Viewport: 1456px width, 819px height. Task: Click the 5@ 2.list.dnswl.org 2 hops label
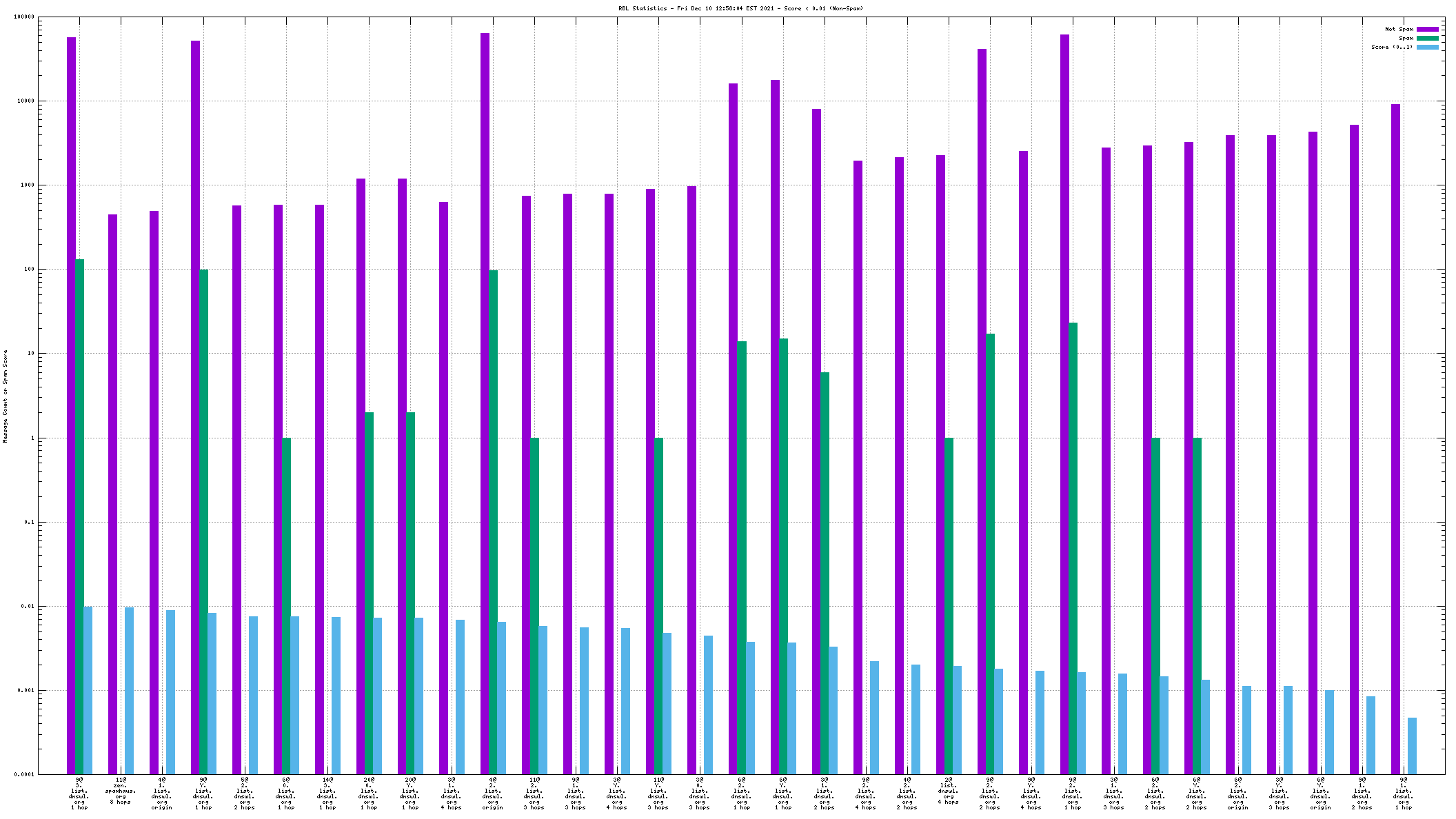click(245, 793)
